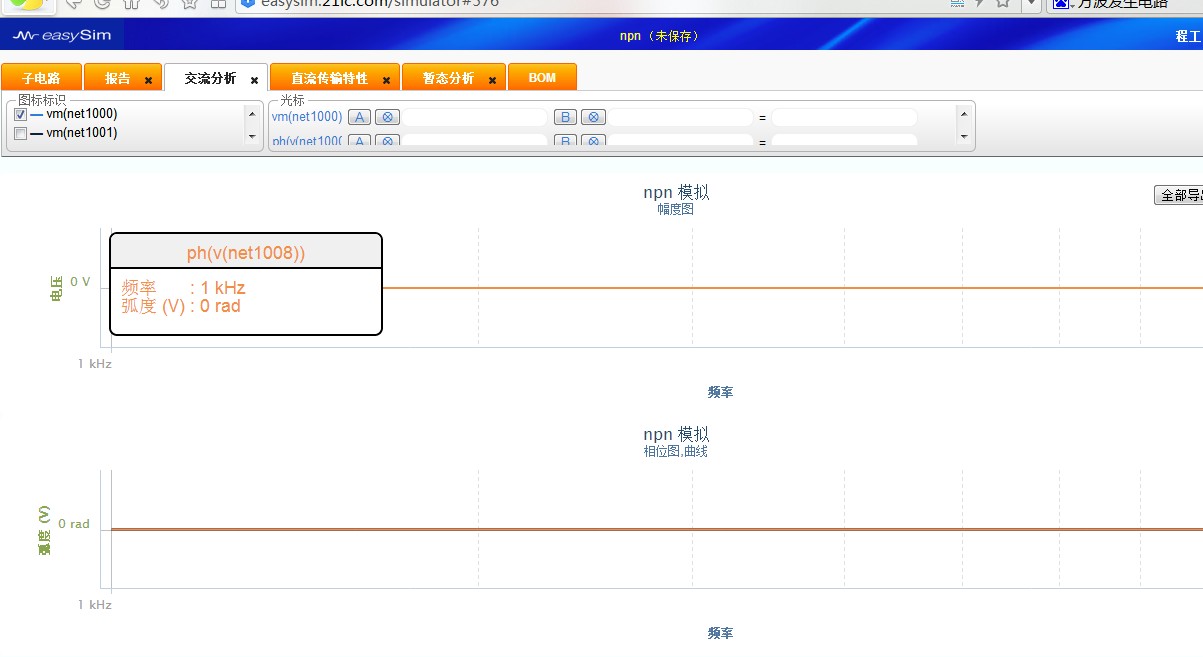Viewport: 1203px width, 657px height.
Task: Click the vm(net1000) label in 光标 panel
Action: pyautogui.click(x=307, y=117)
